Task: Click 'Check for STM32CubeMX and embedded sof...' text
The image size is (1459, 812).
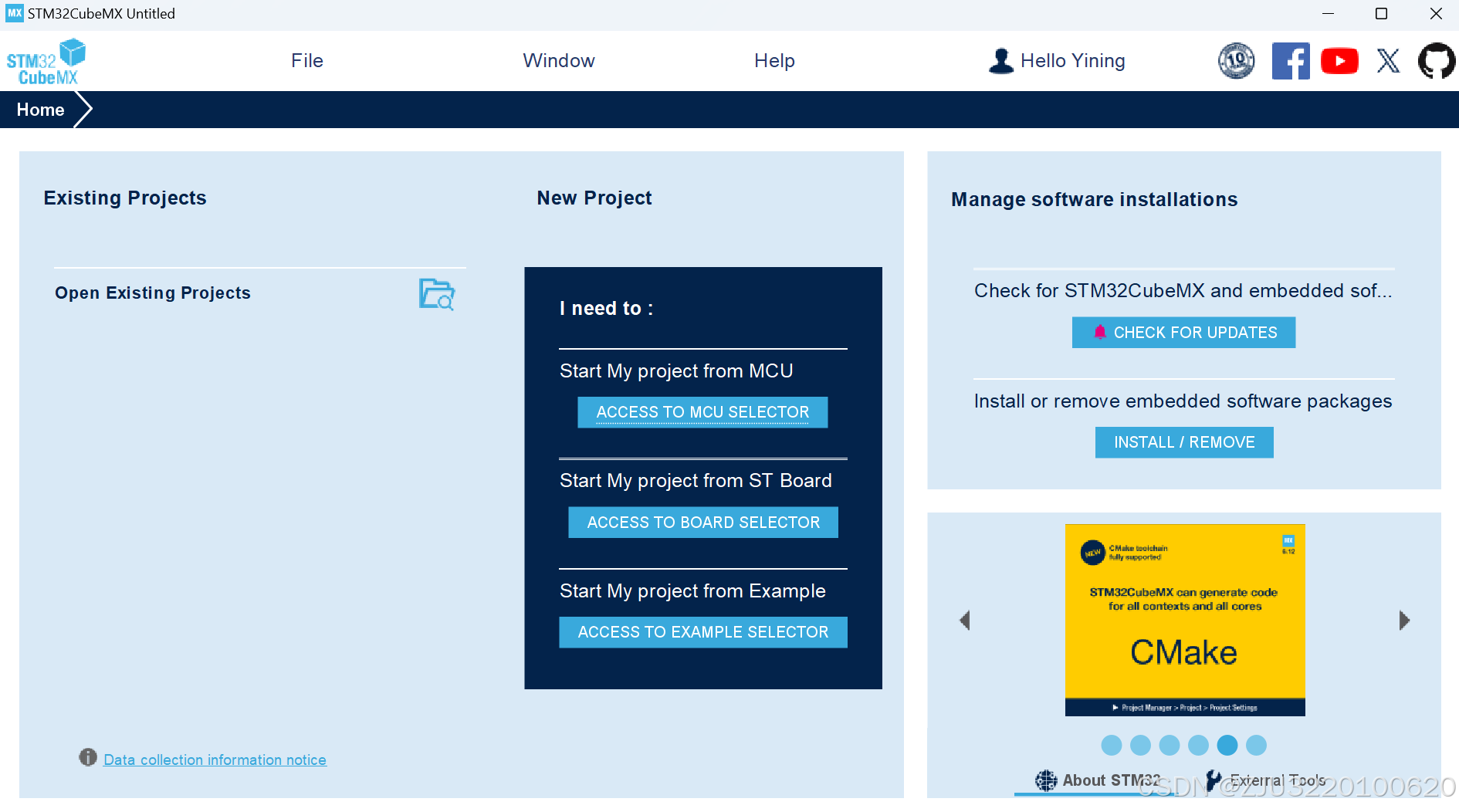Action: pyautogui.click(x=1183, y=291)
